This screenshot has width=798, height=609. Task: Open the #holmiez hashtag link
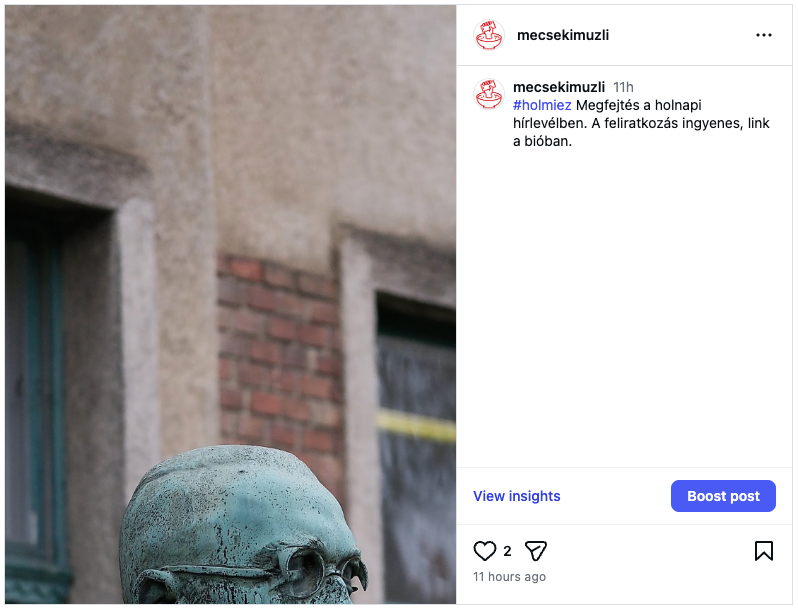pos(542,105)
